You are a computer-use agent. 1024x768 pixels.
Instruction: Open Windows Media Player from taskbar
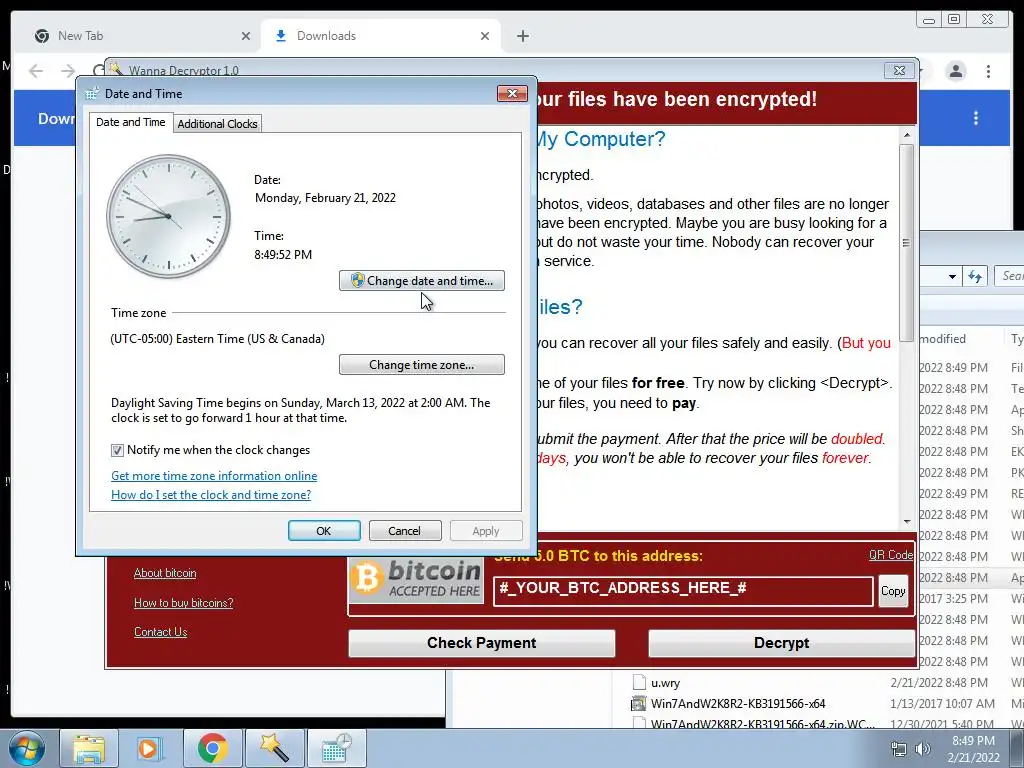coord(150,748)
